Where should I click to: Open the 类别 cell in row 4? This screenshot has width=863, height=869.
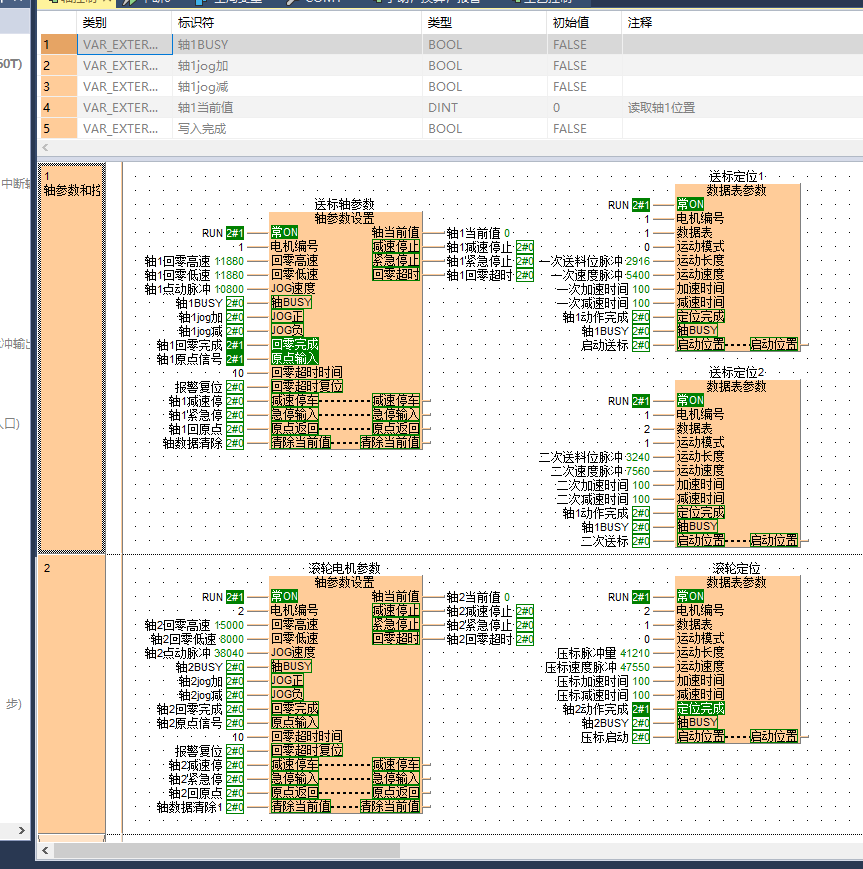(x=121, y=108)
